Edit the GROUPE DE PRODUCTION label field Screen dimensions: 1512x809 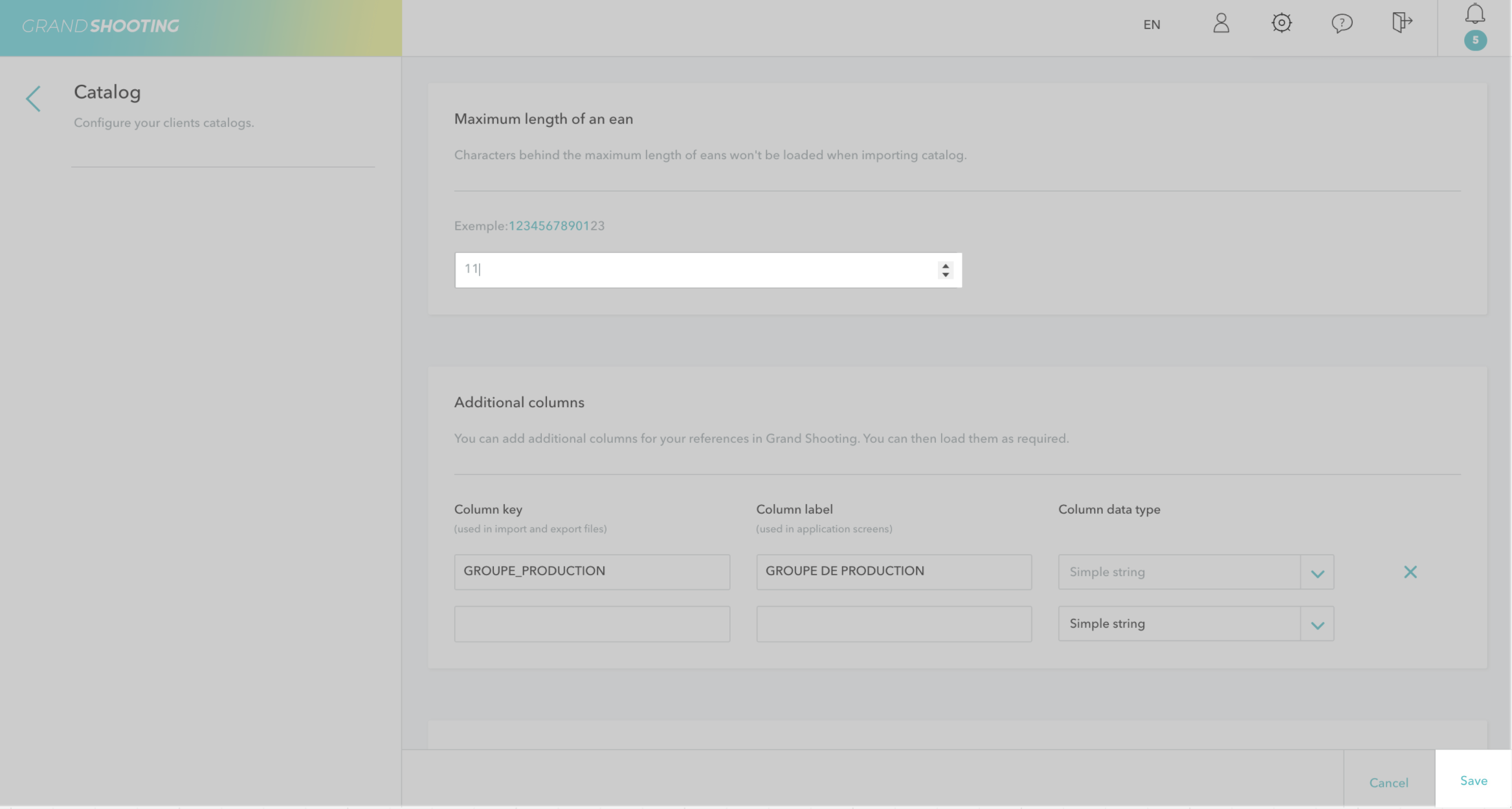(893, 571)
